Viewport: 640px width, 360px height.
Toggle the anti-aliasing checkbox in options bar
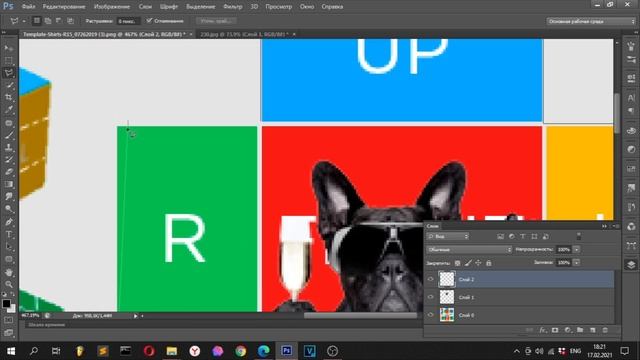149,21
